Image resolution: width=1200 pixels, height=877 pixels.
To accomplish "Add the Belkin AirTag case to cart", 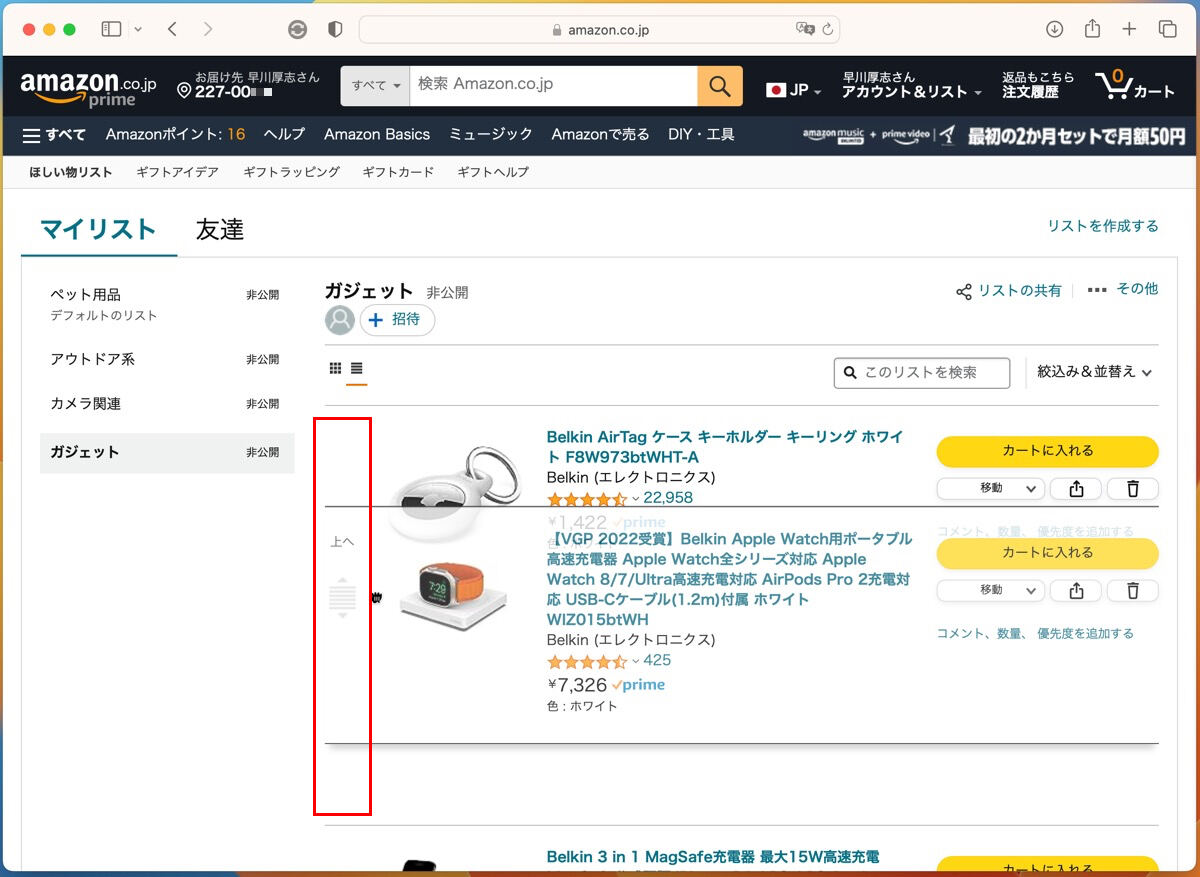I will (1047, 451).
